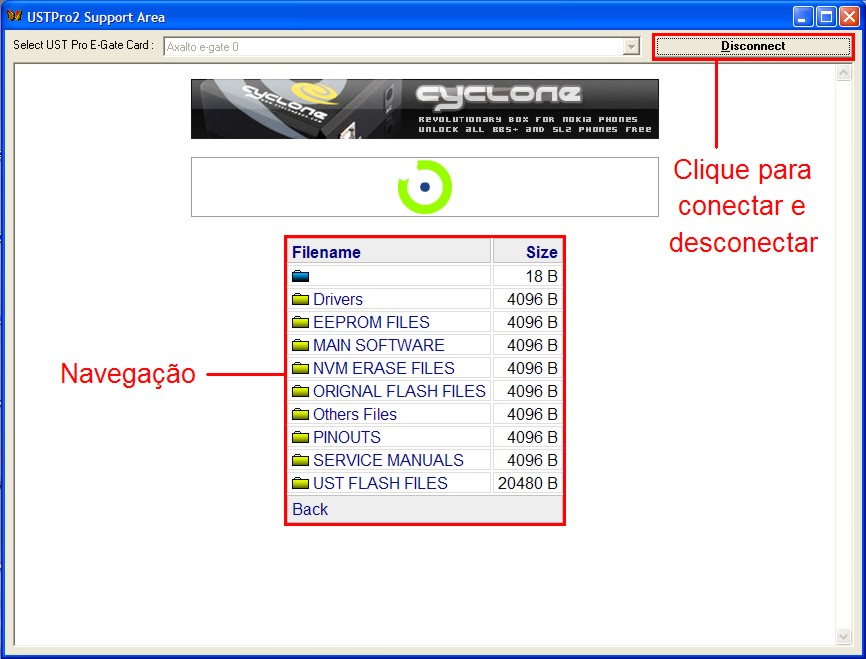Viewport: 866px width, 659px height.
Task: Click the NVM ERASE FILES folder icon
Action: coord(301,368)
